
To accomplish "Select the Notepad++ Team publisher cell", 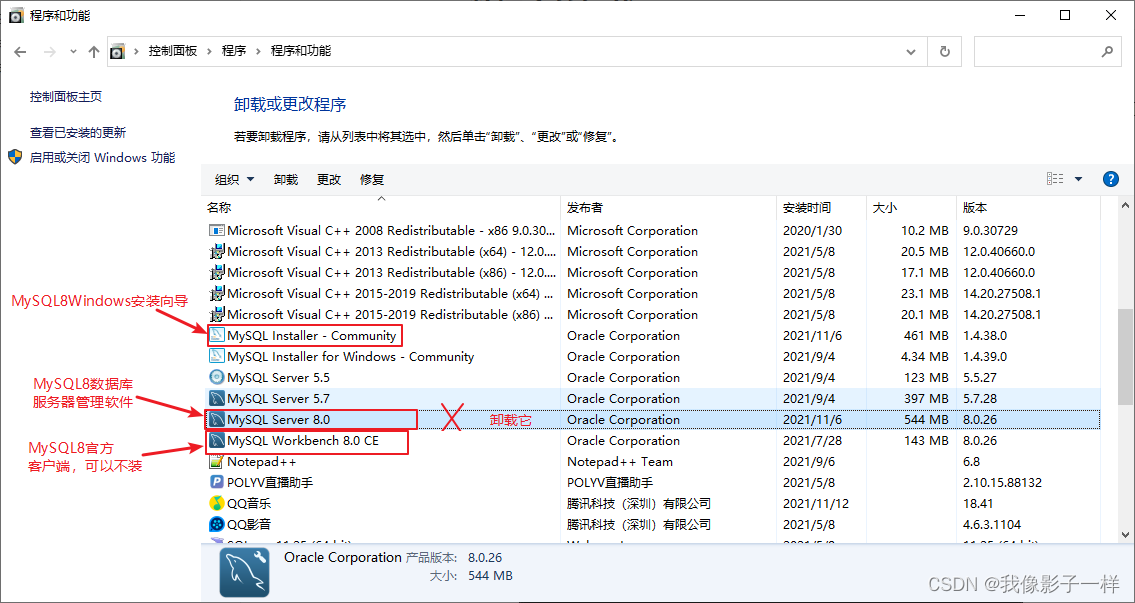I will pos(620,462).
